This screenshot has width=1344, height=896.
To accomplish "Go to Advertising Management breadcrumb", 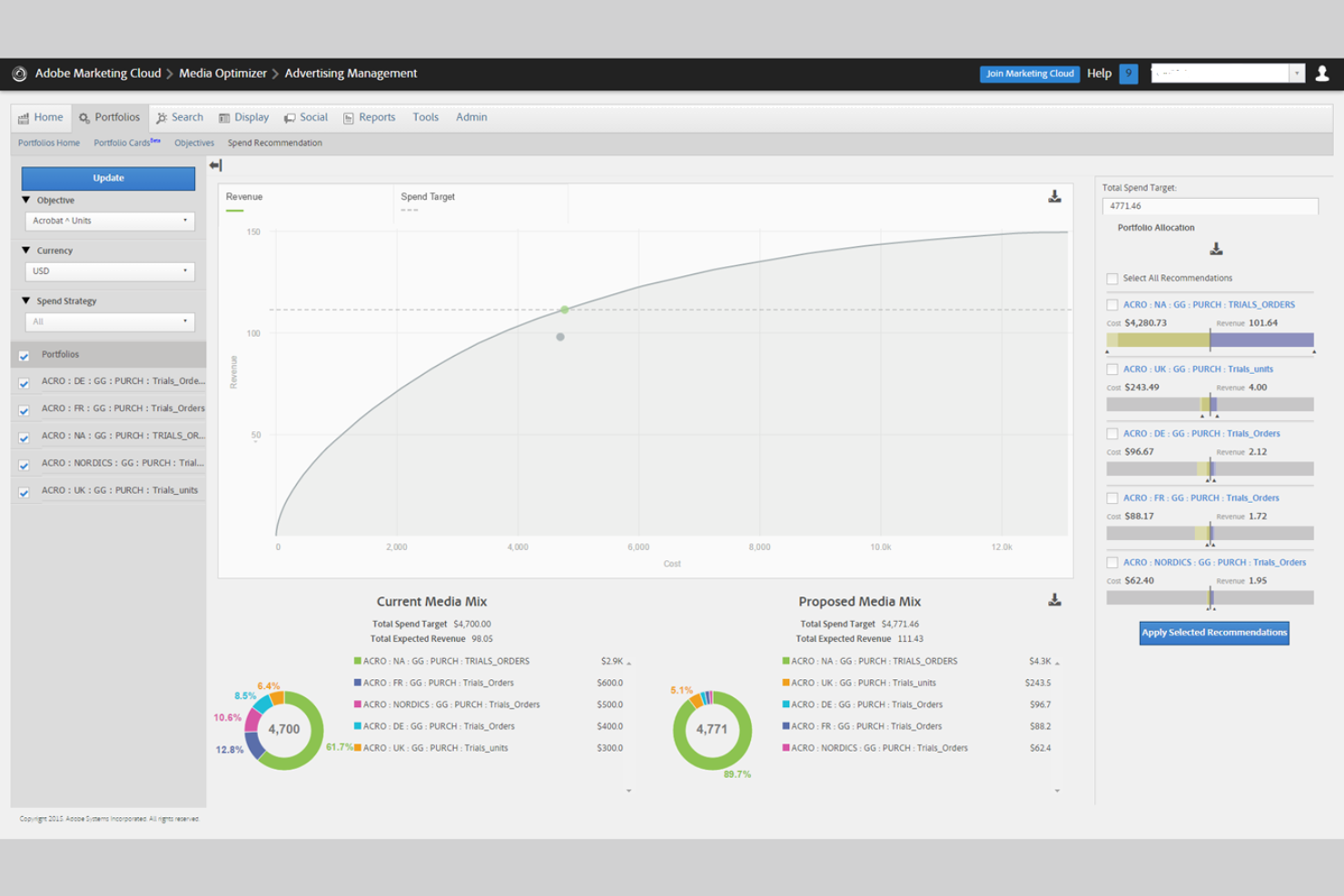I will pos(351,74).
